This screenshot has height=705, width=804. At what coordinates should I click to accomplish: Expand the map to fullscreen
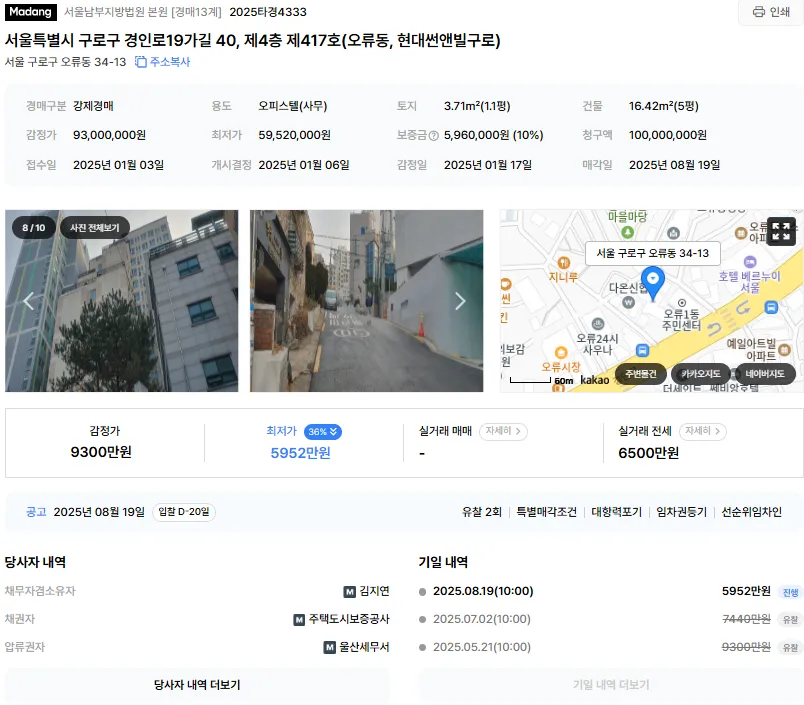[x=781, y=231]
